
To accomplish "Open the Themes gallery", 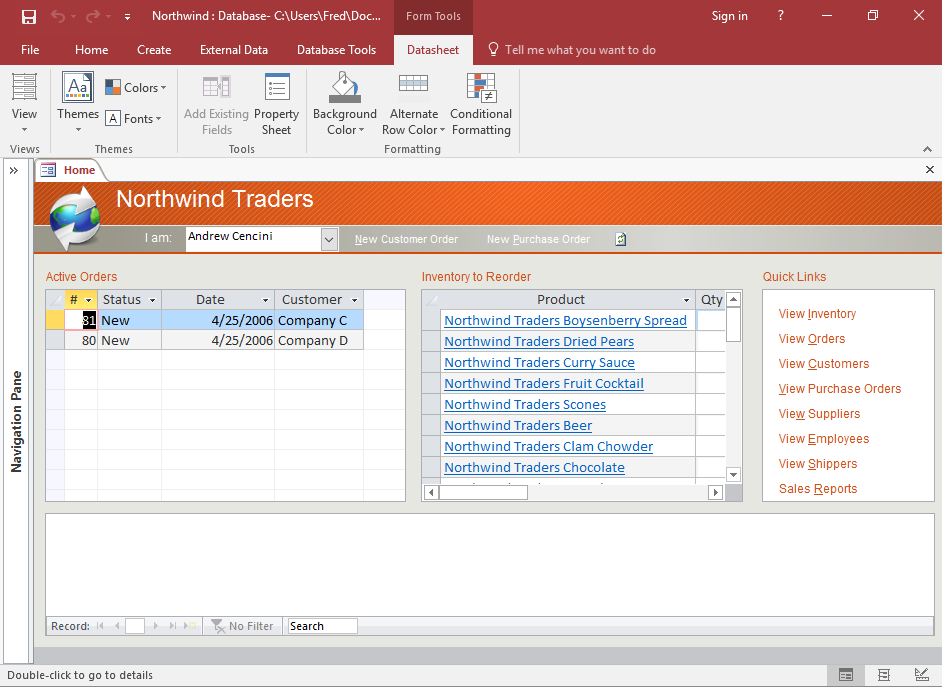I will pos(77,102).
